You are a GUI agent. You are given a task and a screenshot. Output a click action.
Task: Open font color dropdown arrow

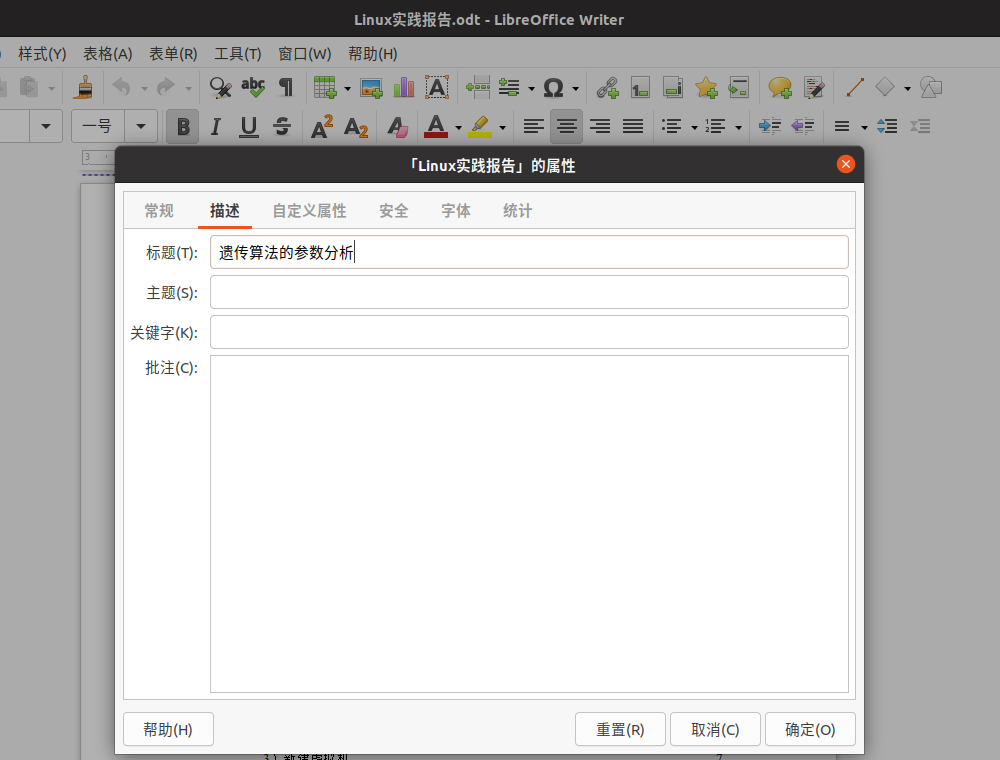tap(459, 128)
